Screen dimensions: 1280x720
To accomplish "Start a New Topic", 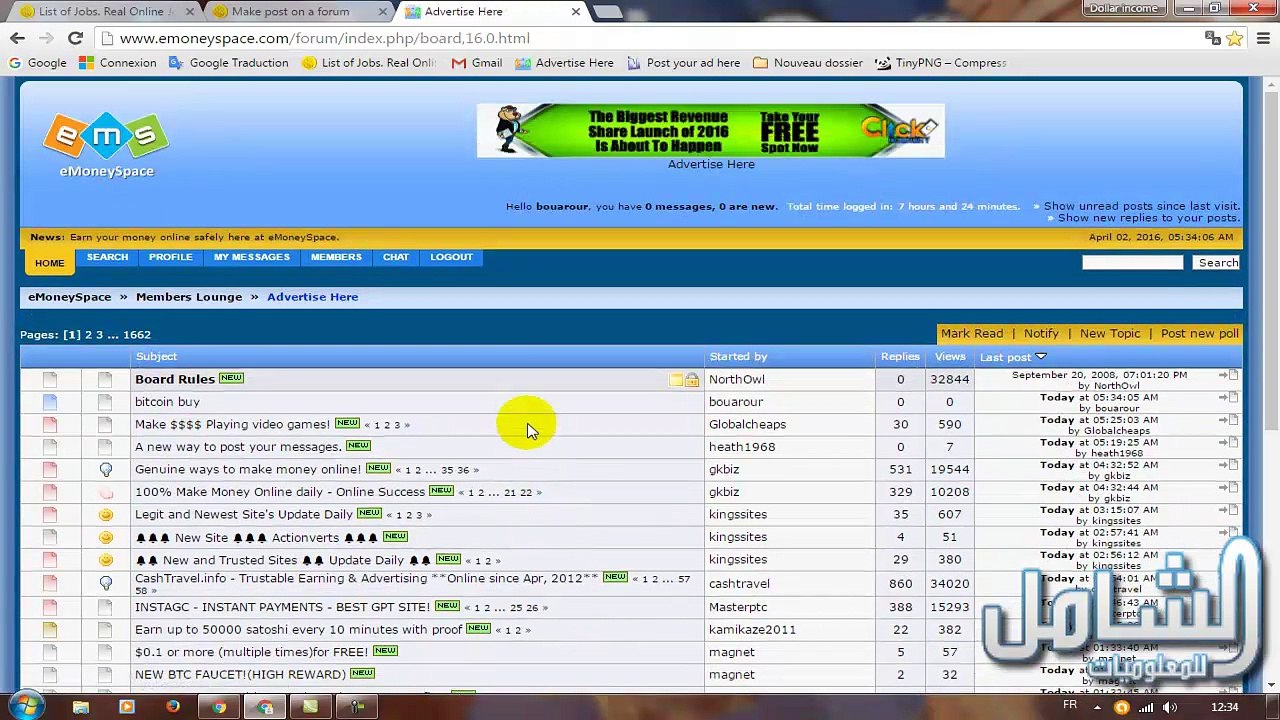I will [x=1110, y=333].
